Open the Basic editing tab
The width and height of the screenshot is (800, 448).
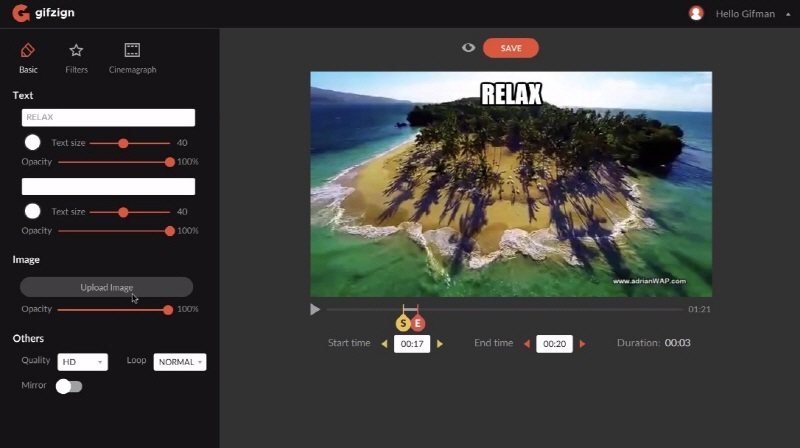[28, 59]
